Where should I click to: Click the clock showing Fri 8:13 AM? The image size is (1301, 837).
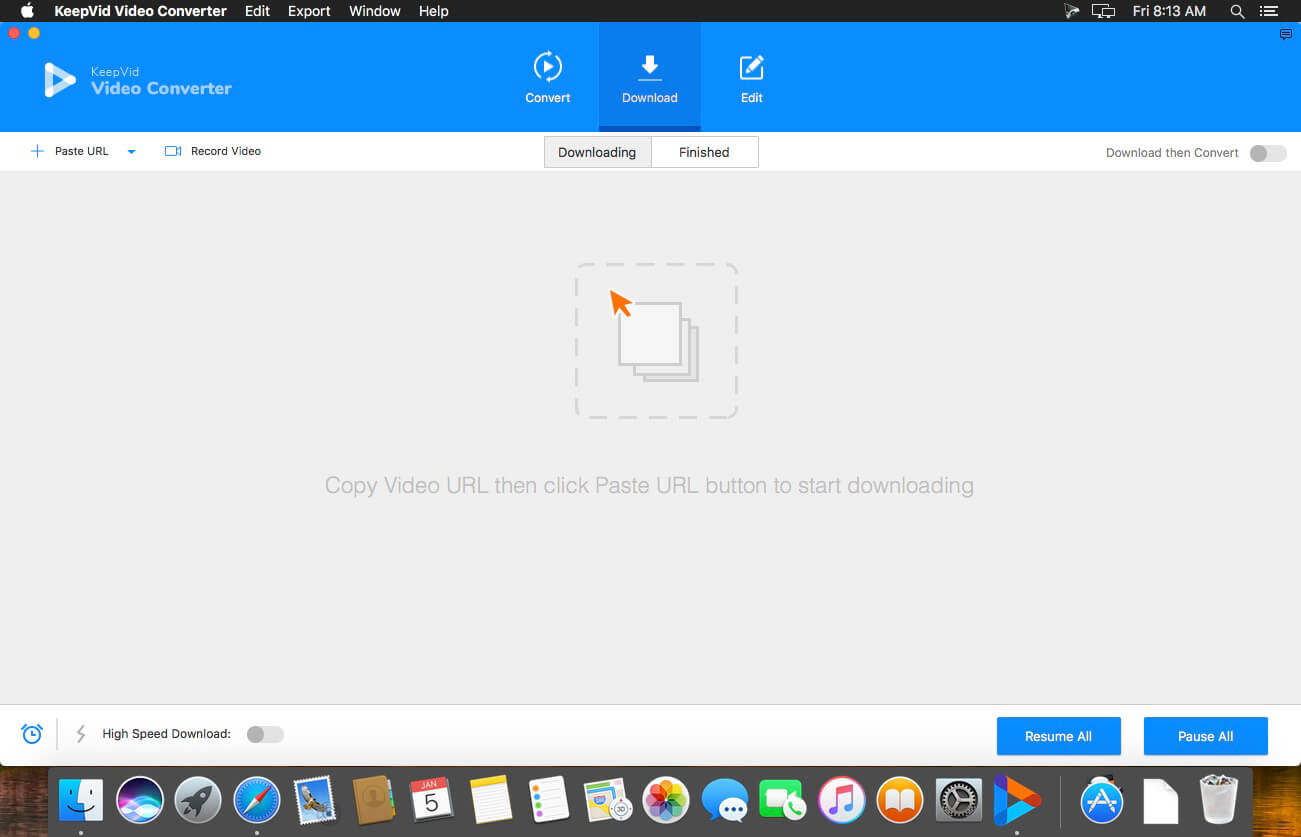(1168, 11)
